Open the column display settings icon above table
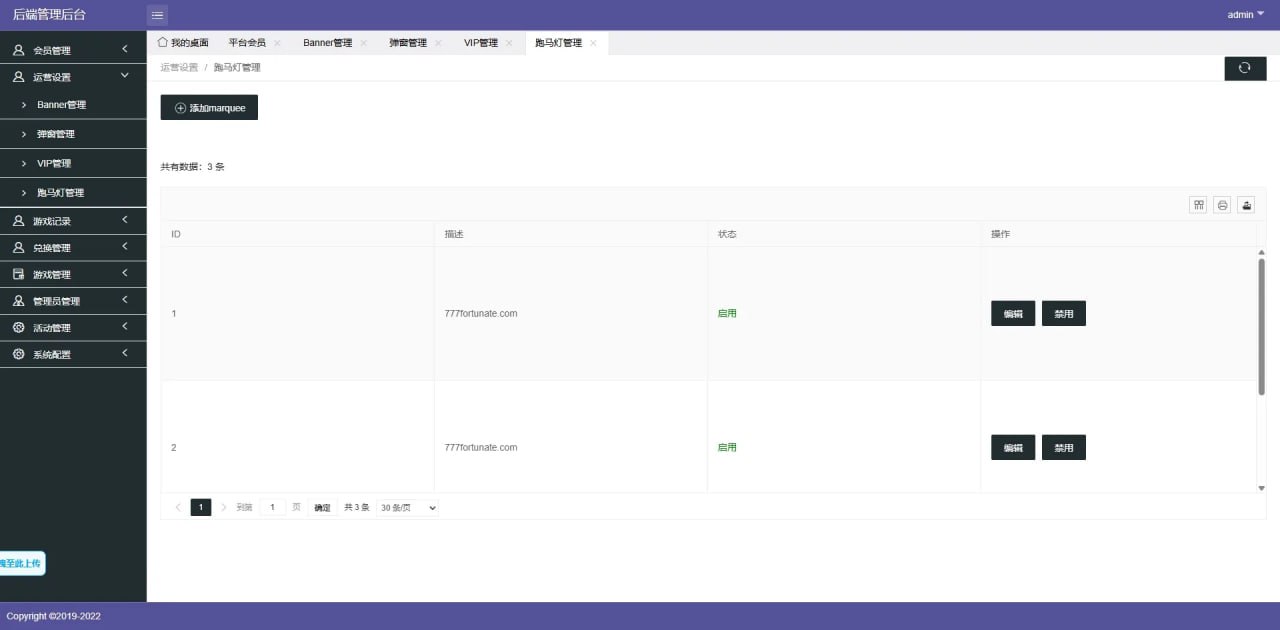1280x630 pixels. click(1198, 204)
